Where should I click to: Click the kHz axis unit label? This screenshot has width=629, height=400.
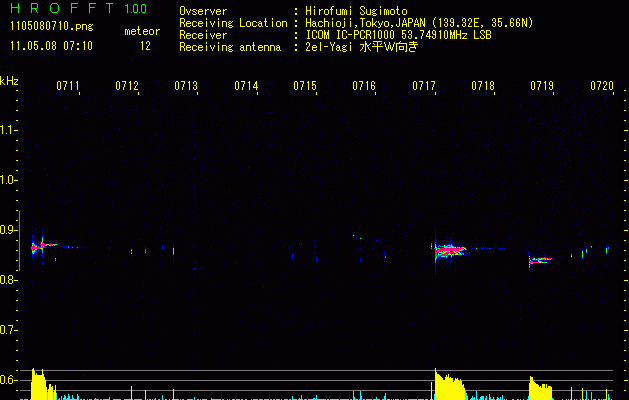[9, 81]
